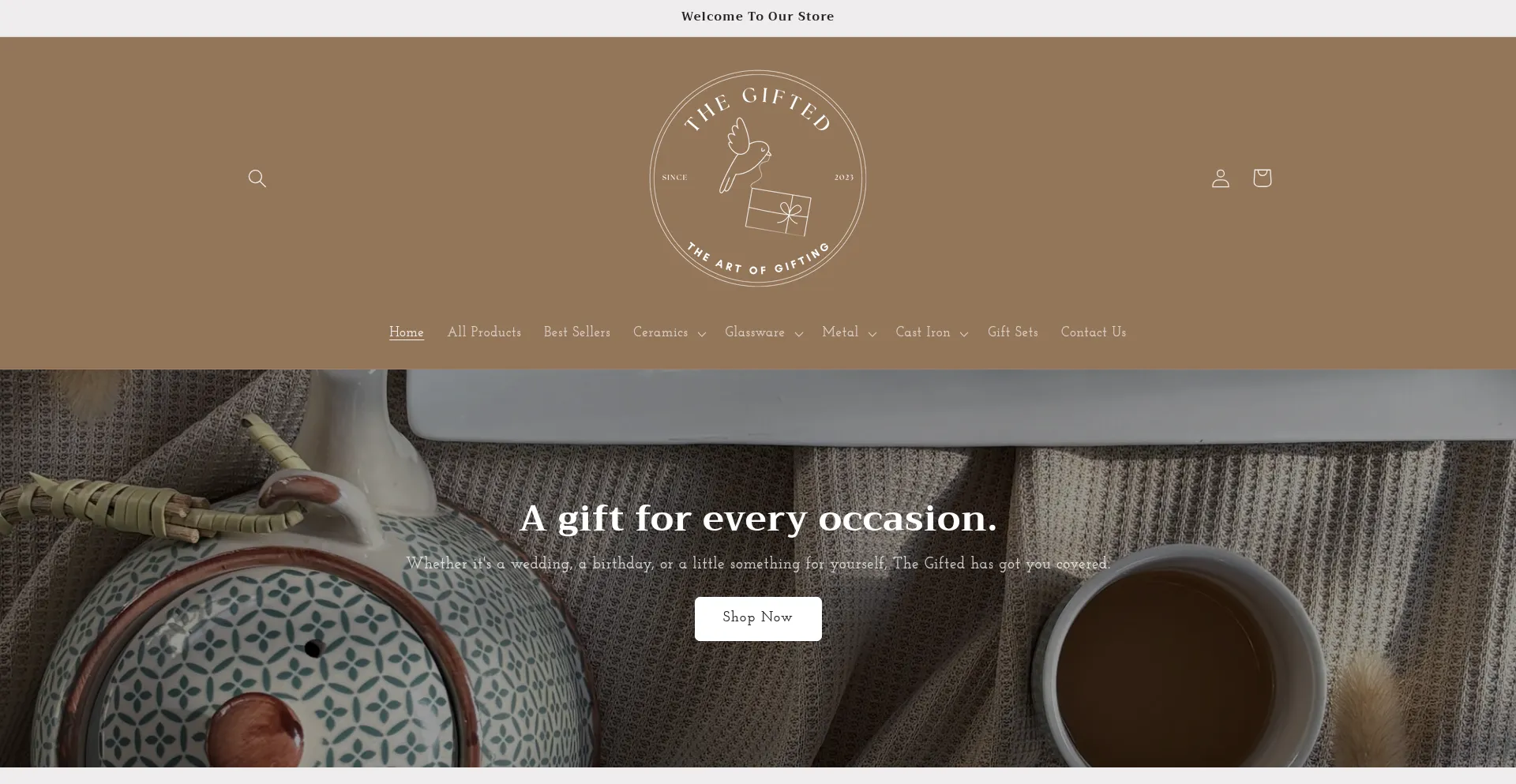Click the Shop Now button

tap(758, 618)
